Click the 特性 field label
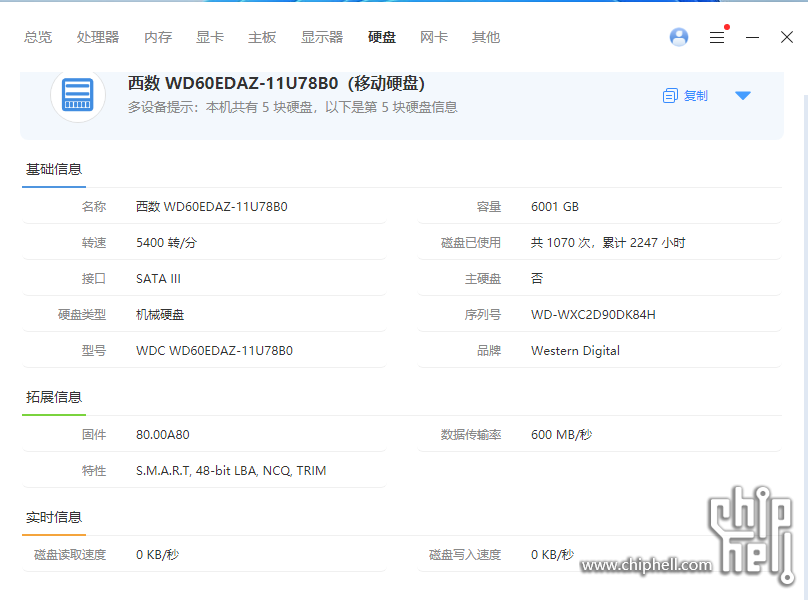 94,471
